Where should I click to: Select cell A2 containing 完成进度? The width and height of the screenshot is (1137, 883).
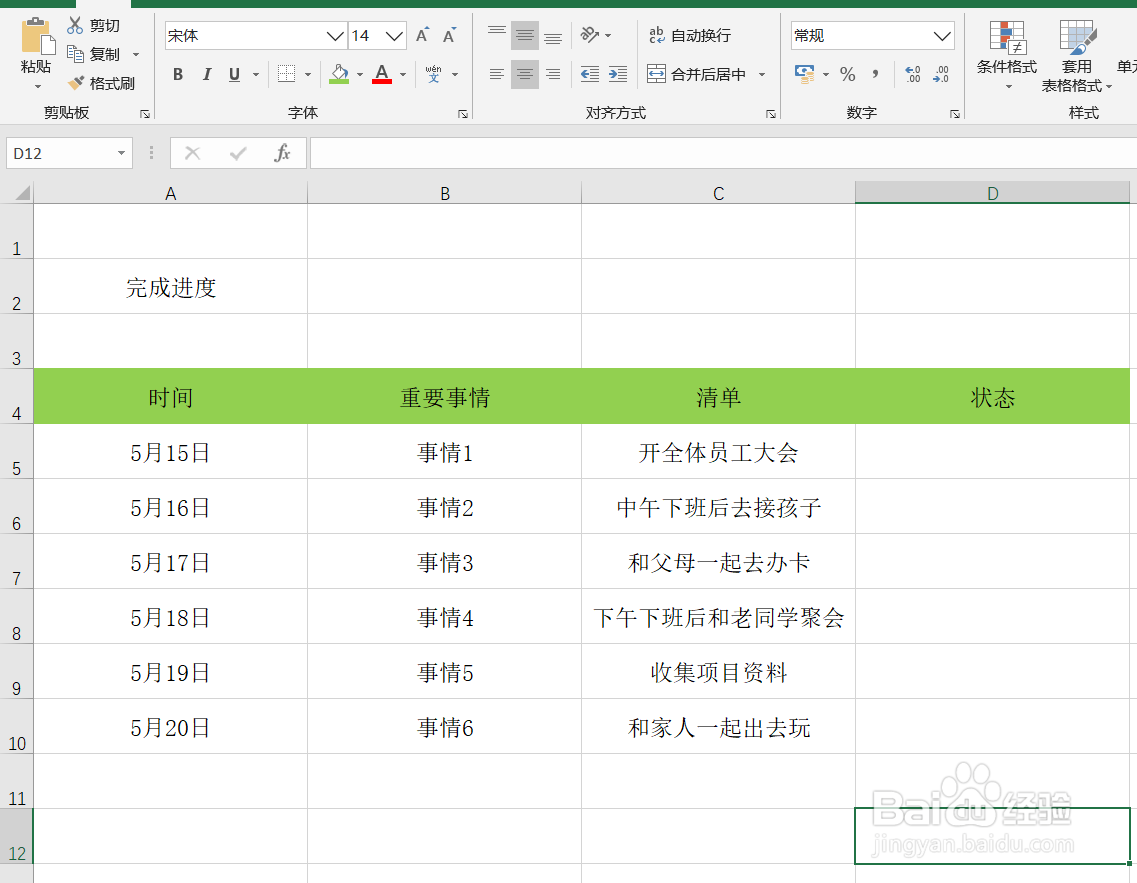tap(170, 287)
